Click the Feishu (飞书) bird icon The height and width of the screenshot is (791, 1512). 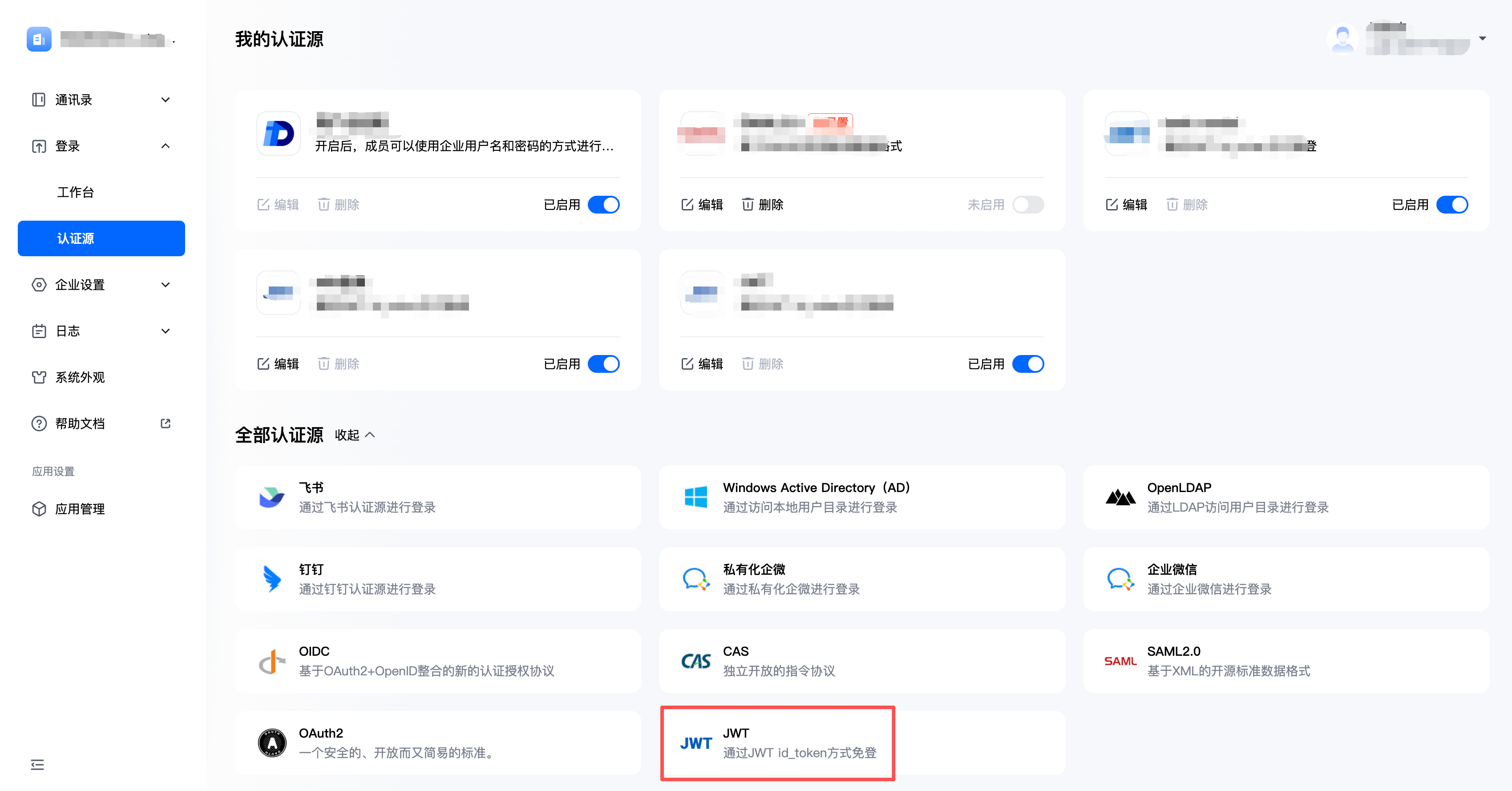point(272,497)
